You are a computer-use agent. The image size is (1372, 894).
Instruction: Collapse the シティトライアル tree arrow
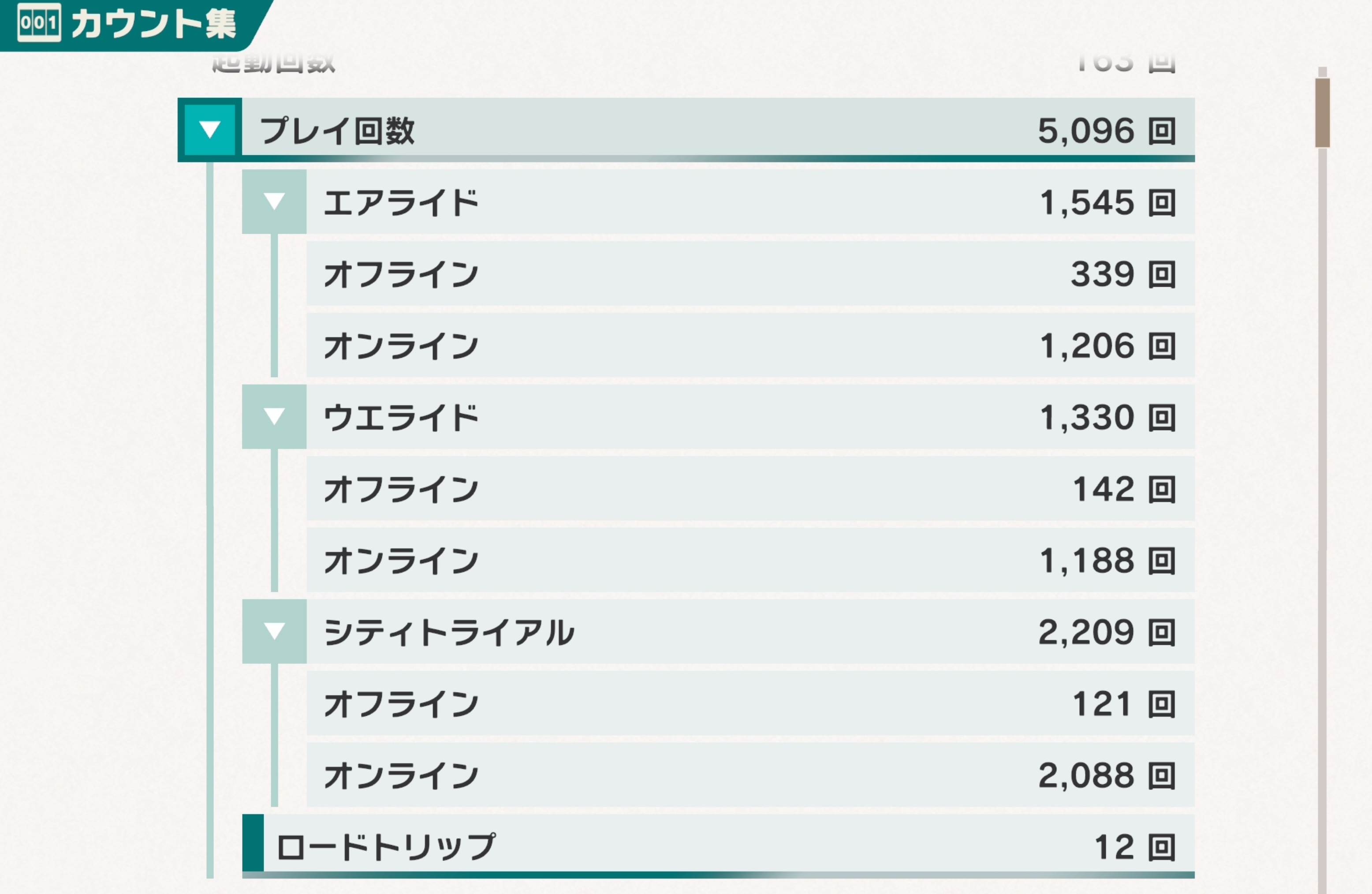coord(274,631)
